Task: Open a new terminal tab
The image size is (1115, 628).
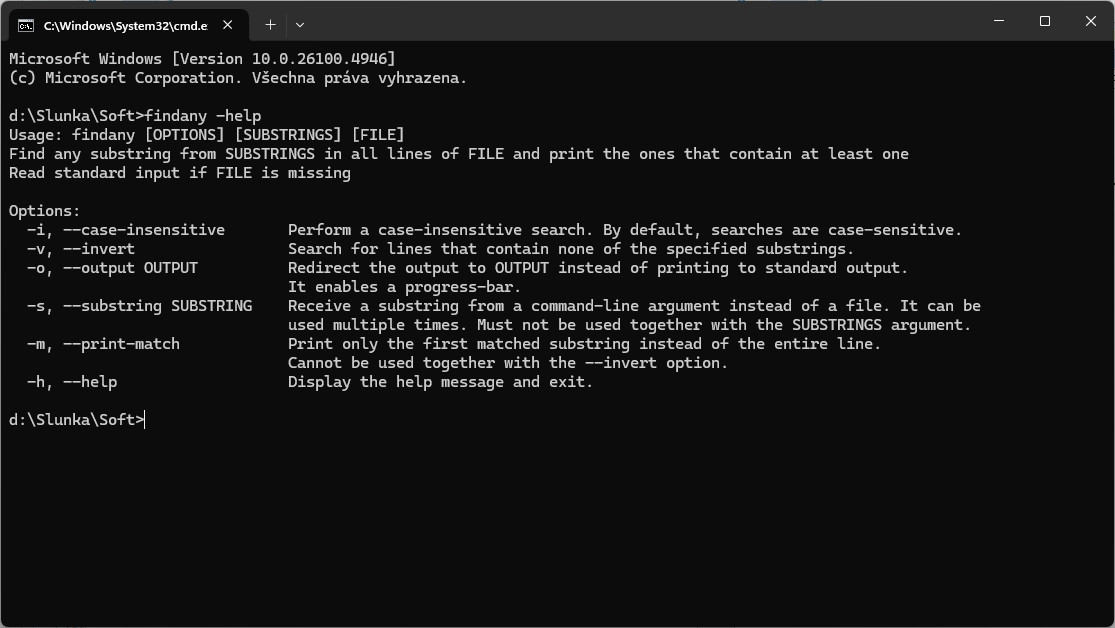Action: pos(270,24)
